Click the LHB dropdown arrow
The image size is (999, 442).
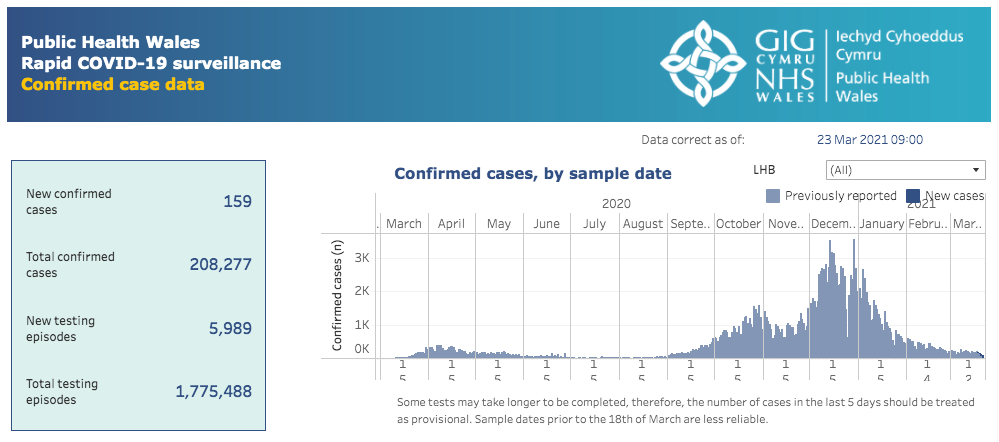975,170
